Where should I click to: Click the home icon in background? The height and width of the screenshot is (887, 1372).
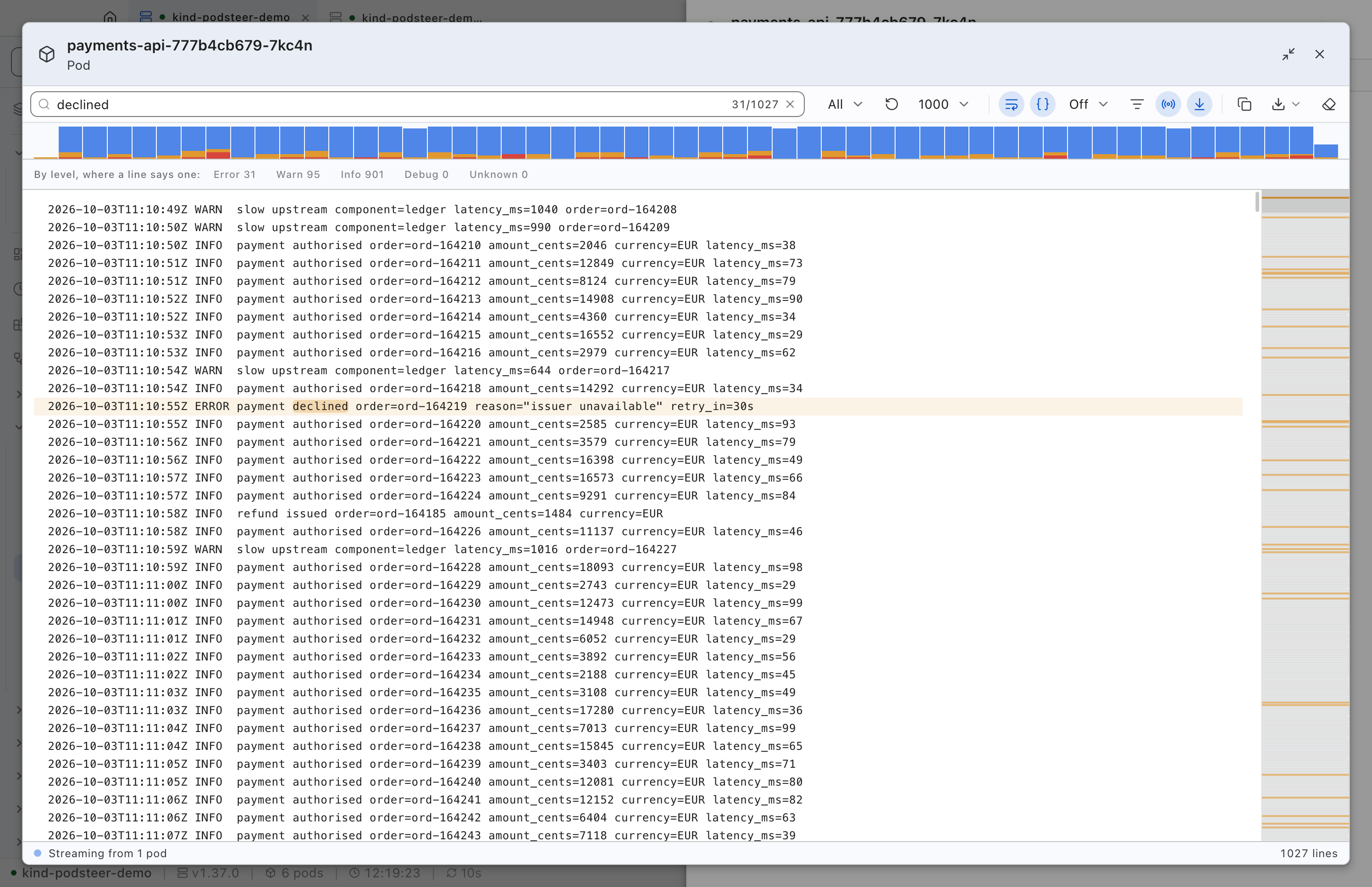(x=110, y=17)
